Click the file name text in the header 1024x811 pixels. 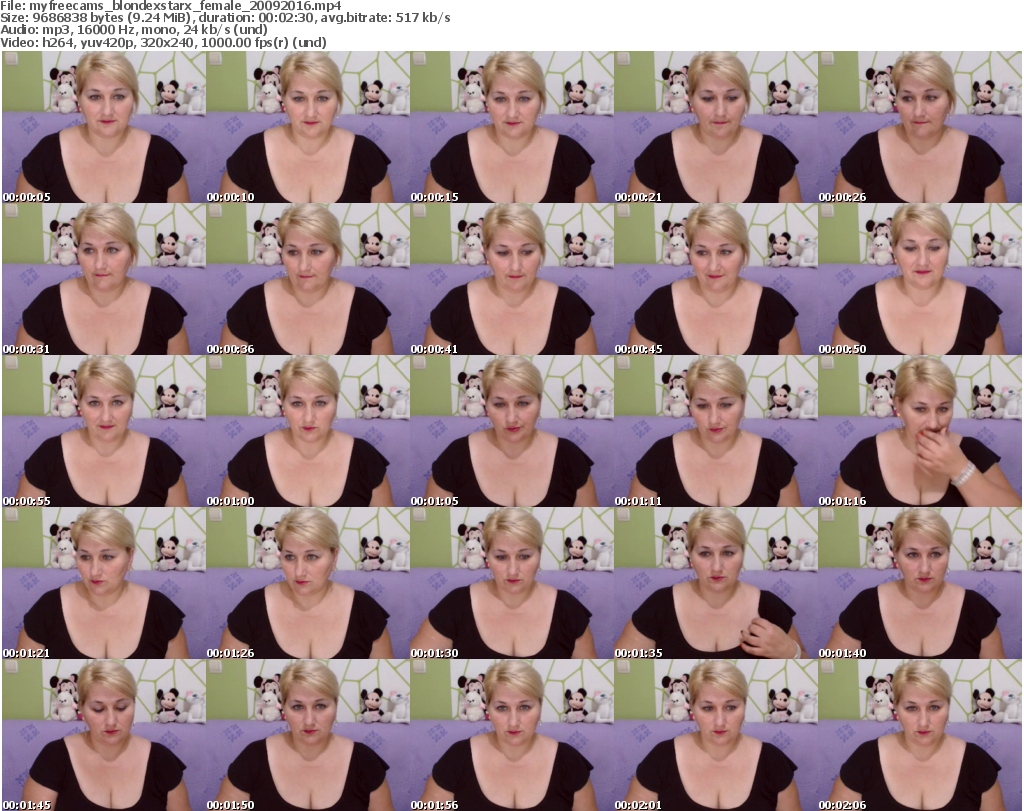pyautogui.click(x=171, y=5)
